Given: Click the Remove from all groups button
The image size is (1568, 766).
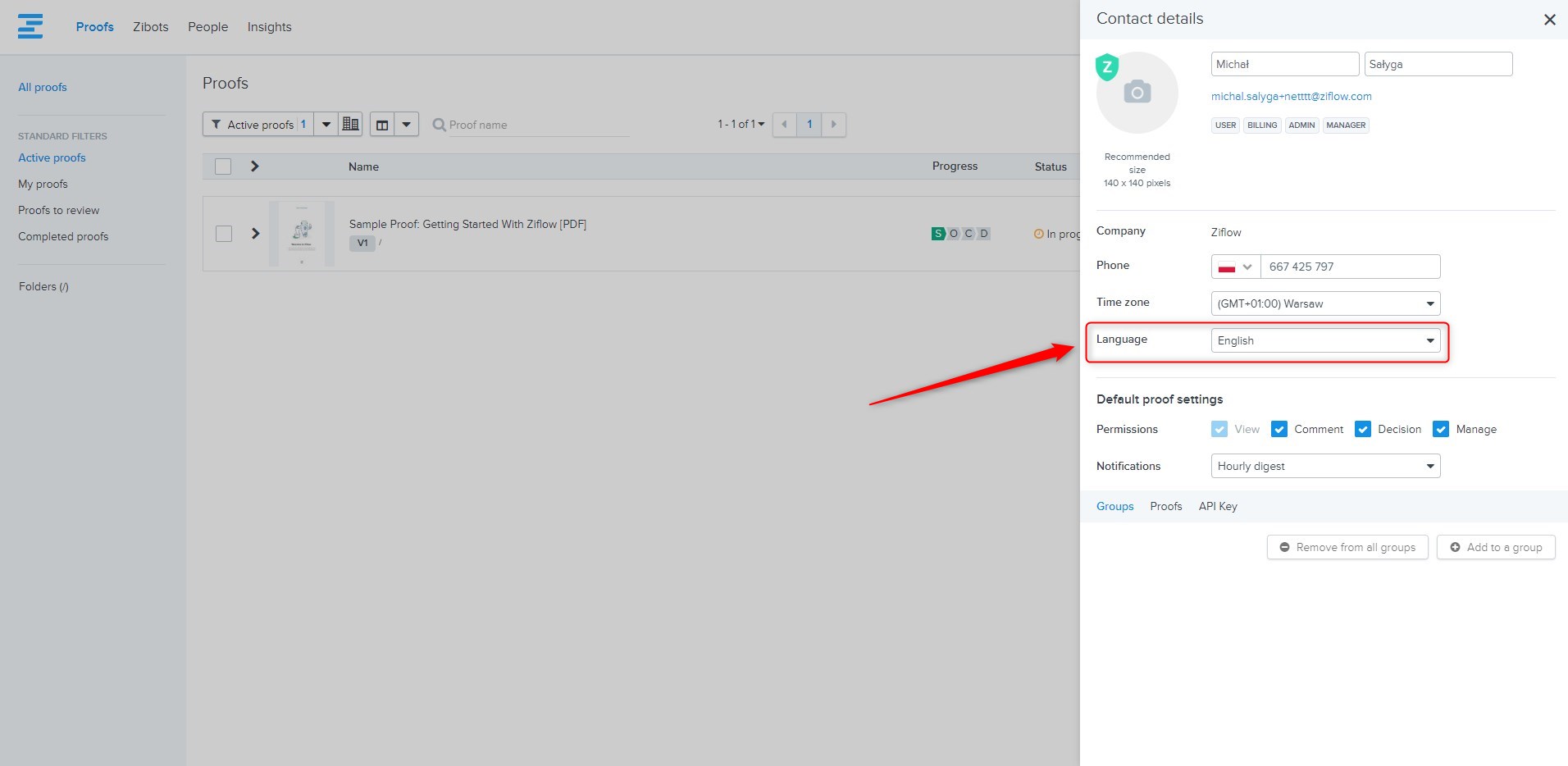Looking at the screenshot, I should 1347,547.
